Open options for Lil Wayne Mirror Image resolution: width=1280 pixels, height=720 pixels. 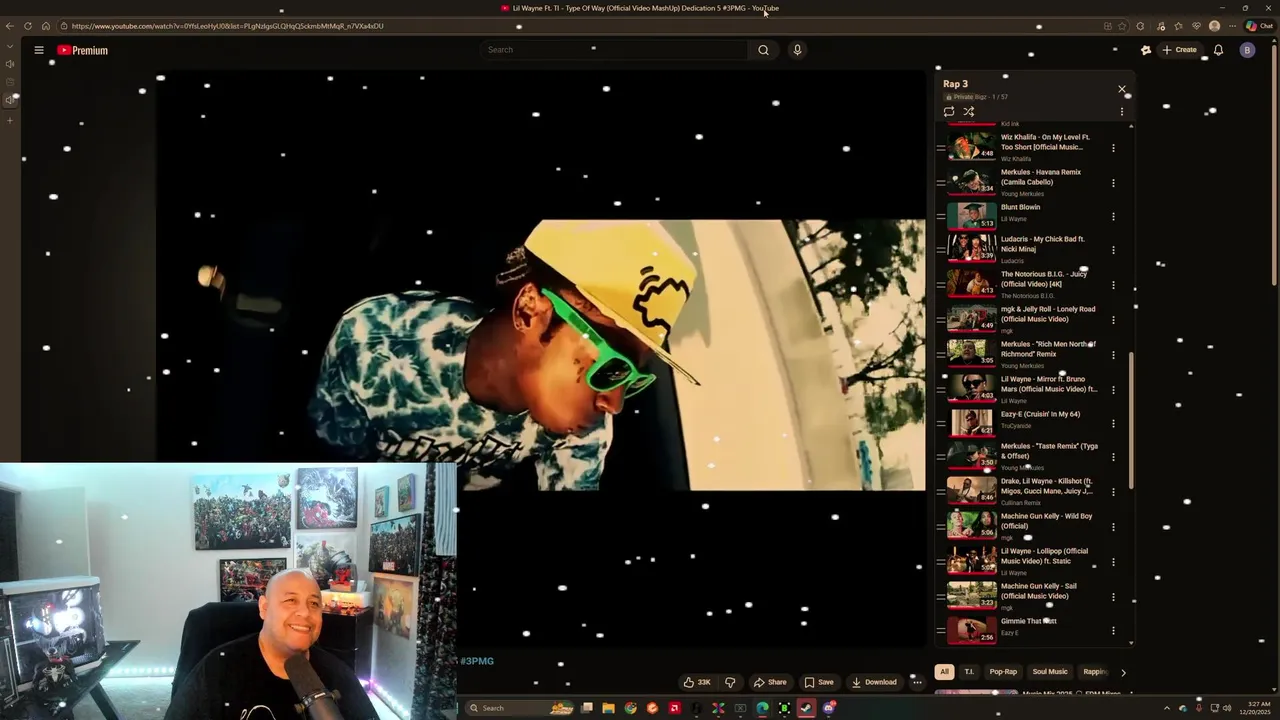1113,389
